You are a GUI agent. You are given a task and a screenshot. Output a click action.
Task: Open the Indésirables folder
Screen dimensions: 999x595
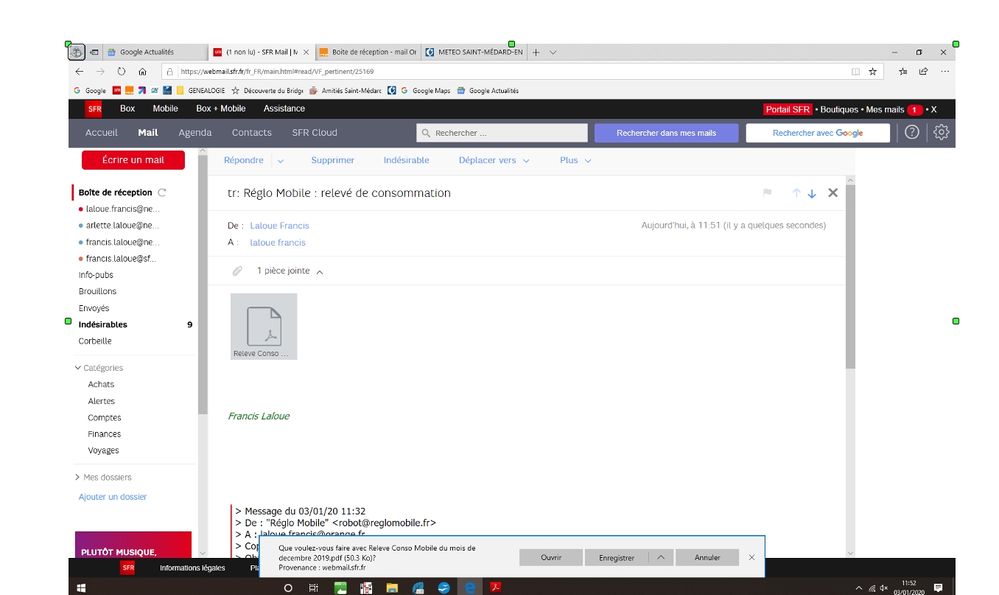point(103,324)
